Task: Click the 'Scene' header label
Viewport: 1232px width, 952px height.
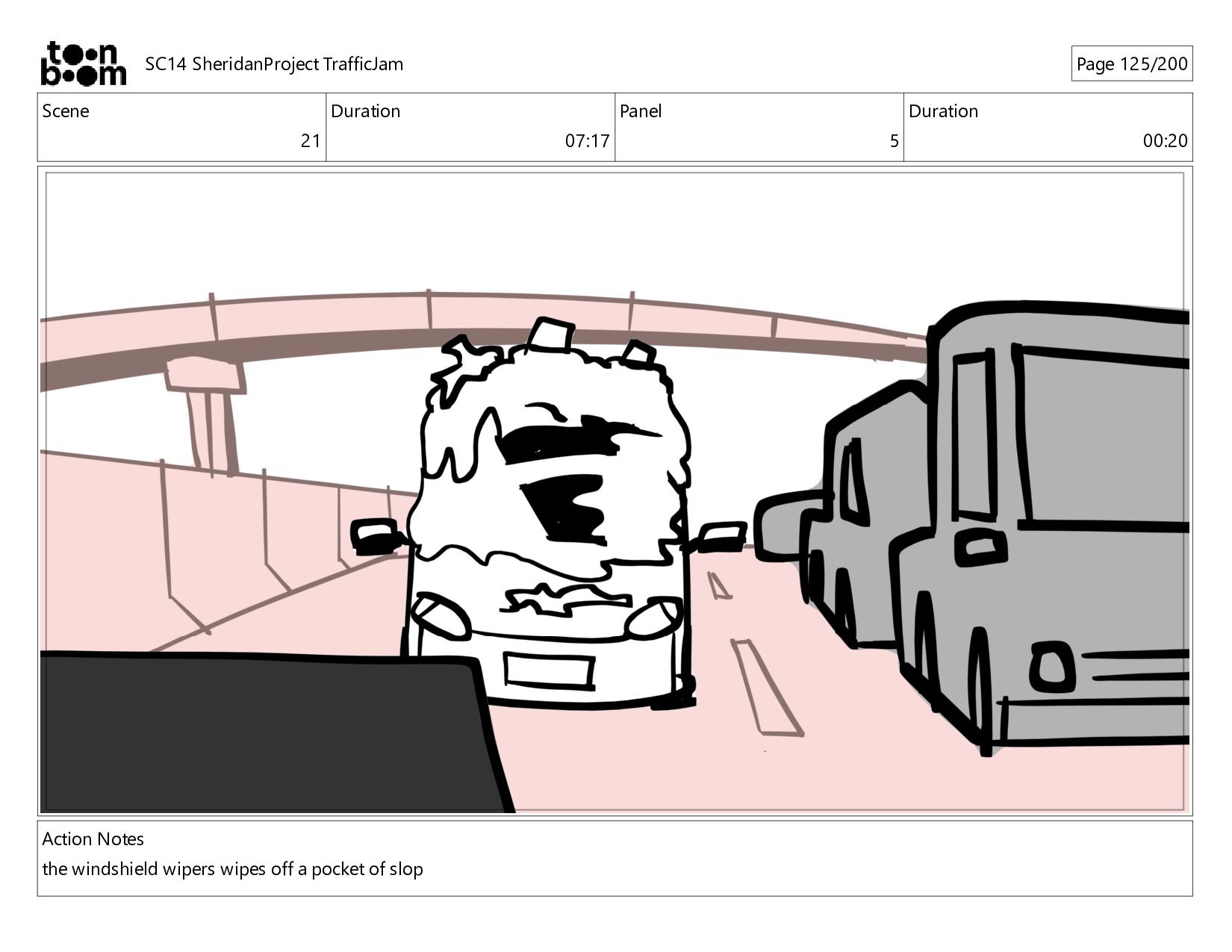Action: click(66, 111)
